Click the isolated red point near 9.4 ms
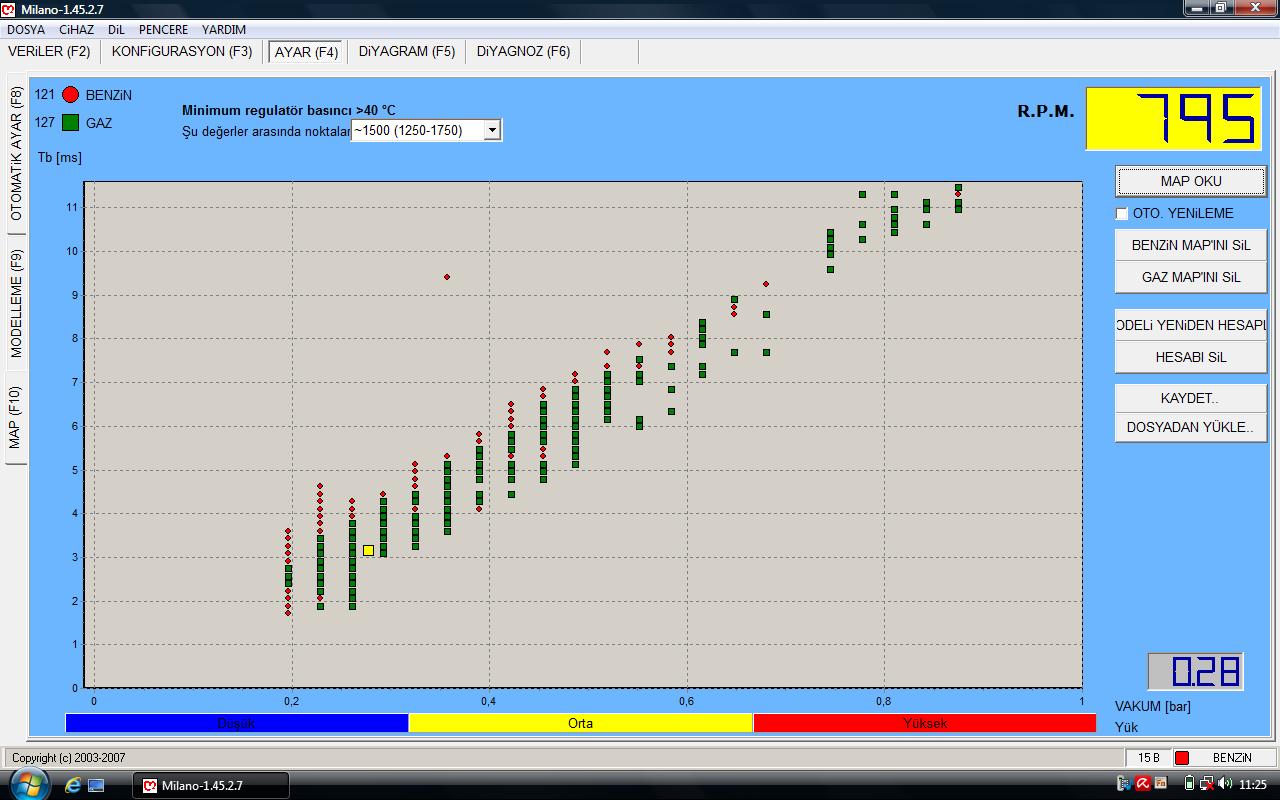The image size is (1280, 800). pyautogui.click(x=447, y=277)
